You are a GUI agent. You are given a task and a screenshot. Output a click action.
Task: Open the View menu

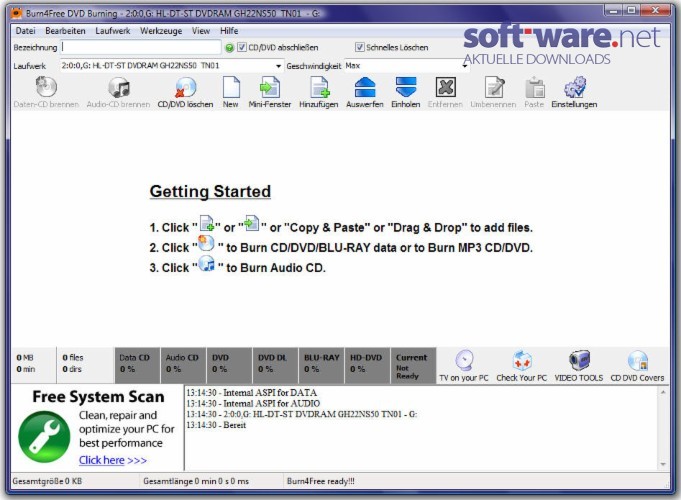(x=201, y=31)
